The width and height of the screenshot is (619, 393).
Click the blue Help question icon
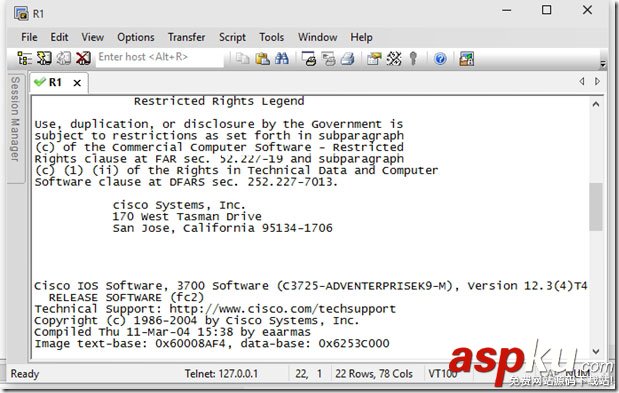tap(440, 59)
